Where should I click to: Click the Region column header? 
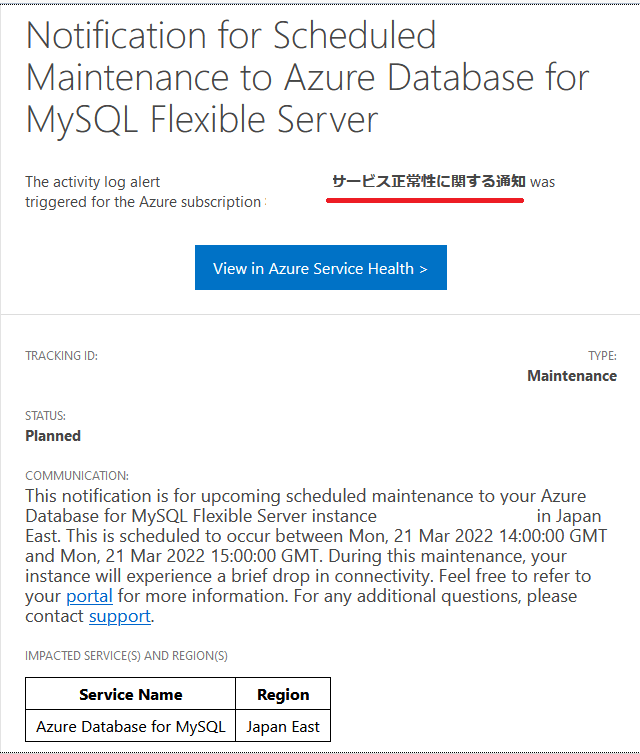pos(283,694)
